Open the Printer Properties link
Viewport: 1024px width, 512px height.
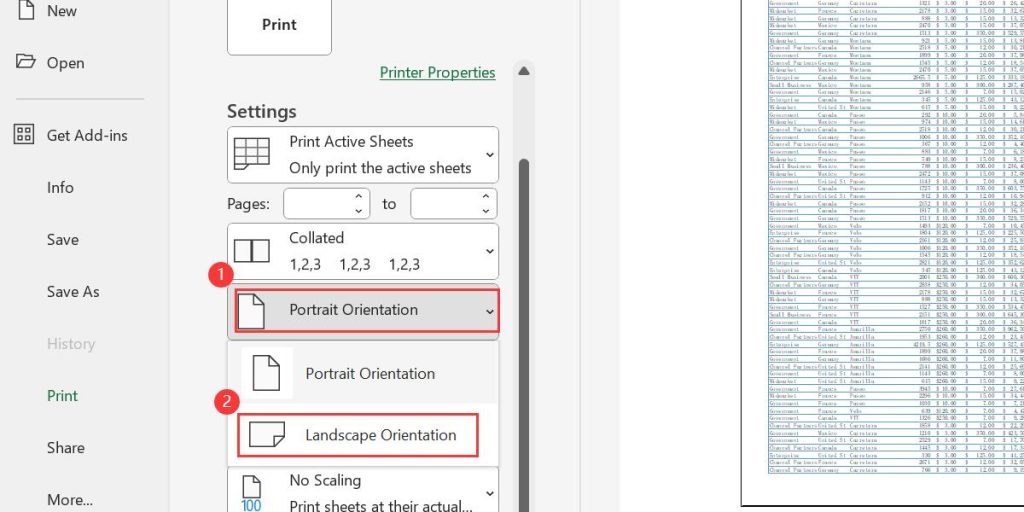point(437,72)
